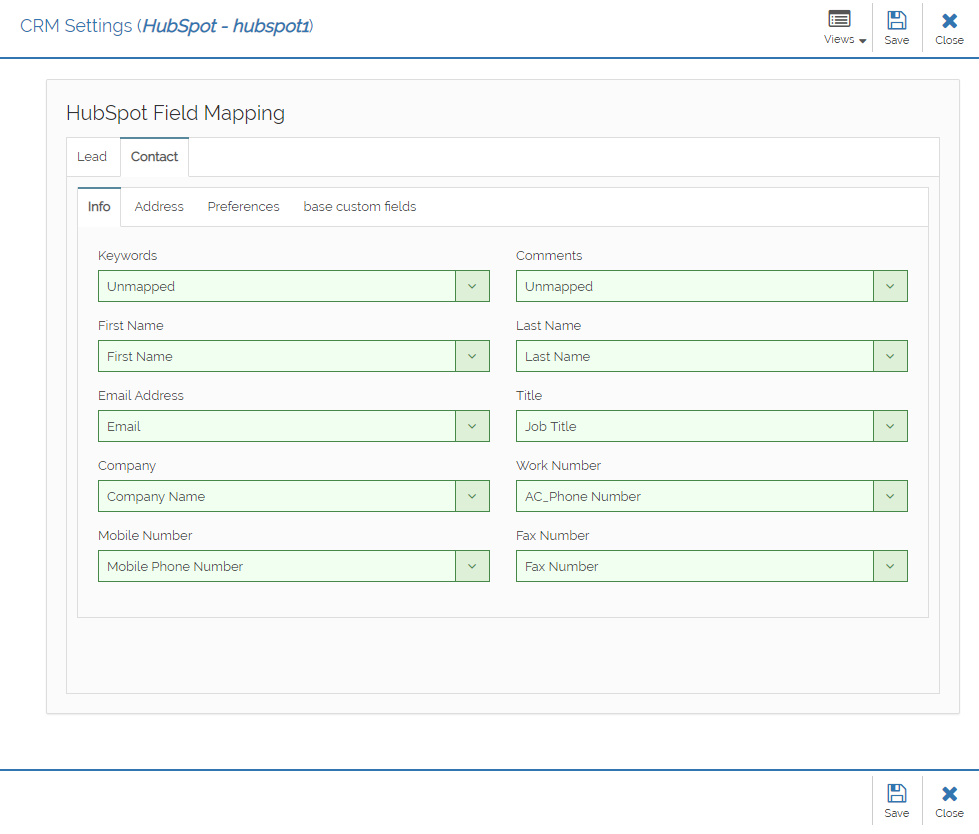Expand the First Name mapping dropdown arrow
This screenshot has height=834, width=979.
click(472, 356)
